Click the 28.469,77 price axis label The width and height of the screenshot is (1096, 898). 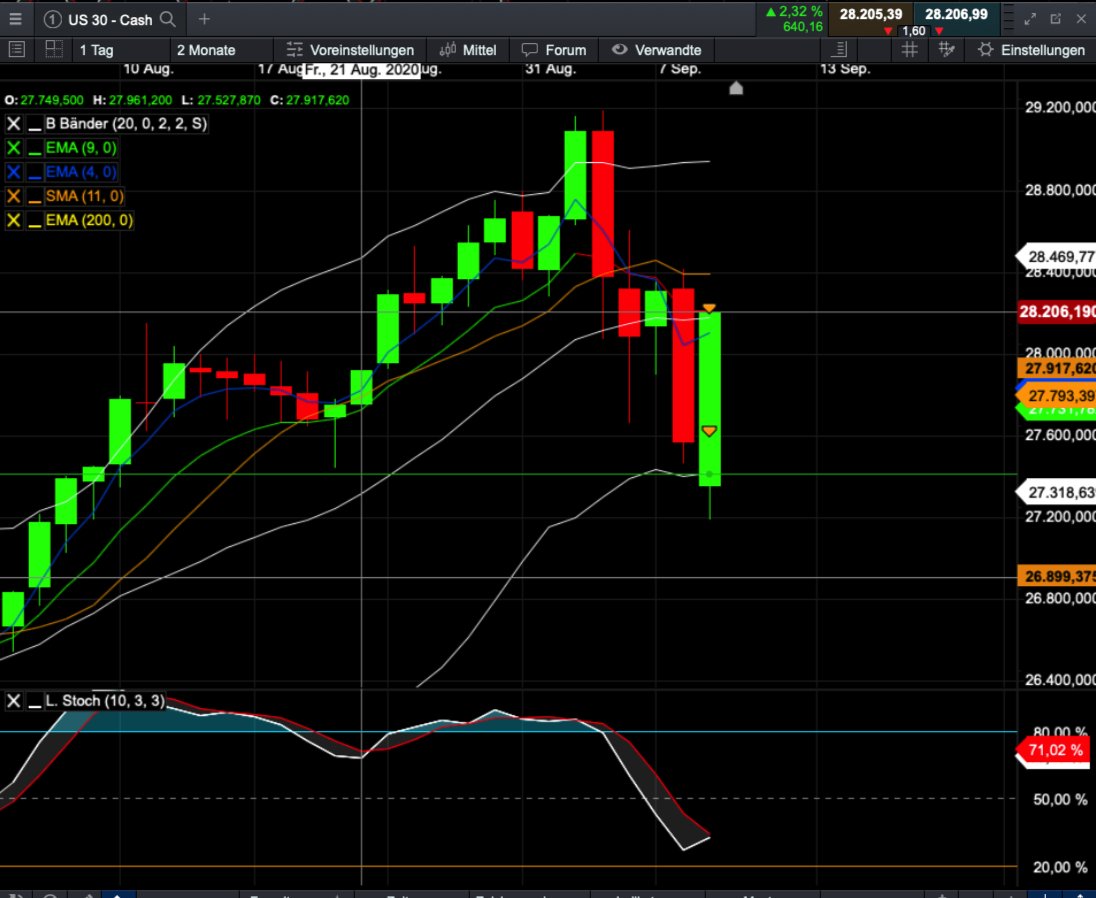click(1056, 256)
